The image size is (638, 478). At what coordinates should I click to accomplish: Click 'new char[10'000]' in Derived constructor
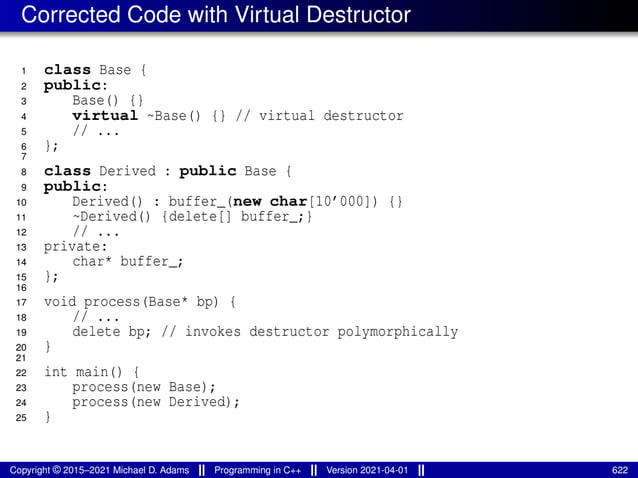[301, 201]
